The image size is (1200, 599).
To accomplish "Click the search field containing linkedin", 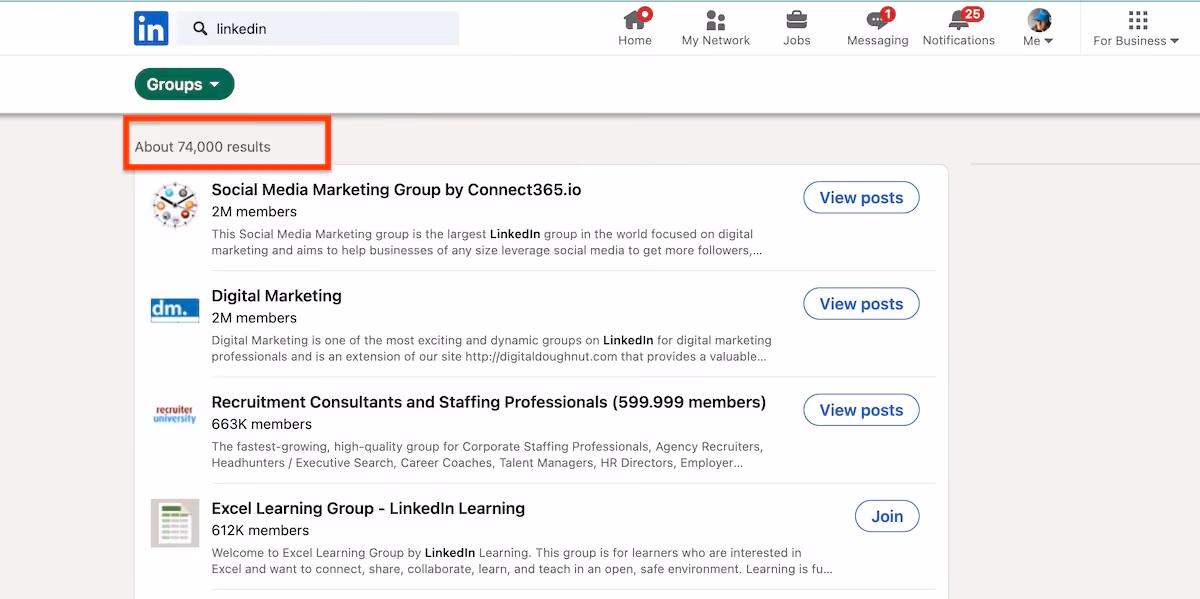I will pyautogui.click(x=318, y=29).
